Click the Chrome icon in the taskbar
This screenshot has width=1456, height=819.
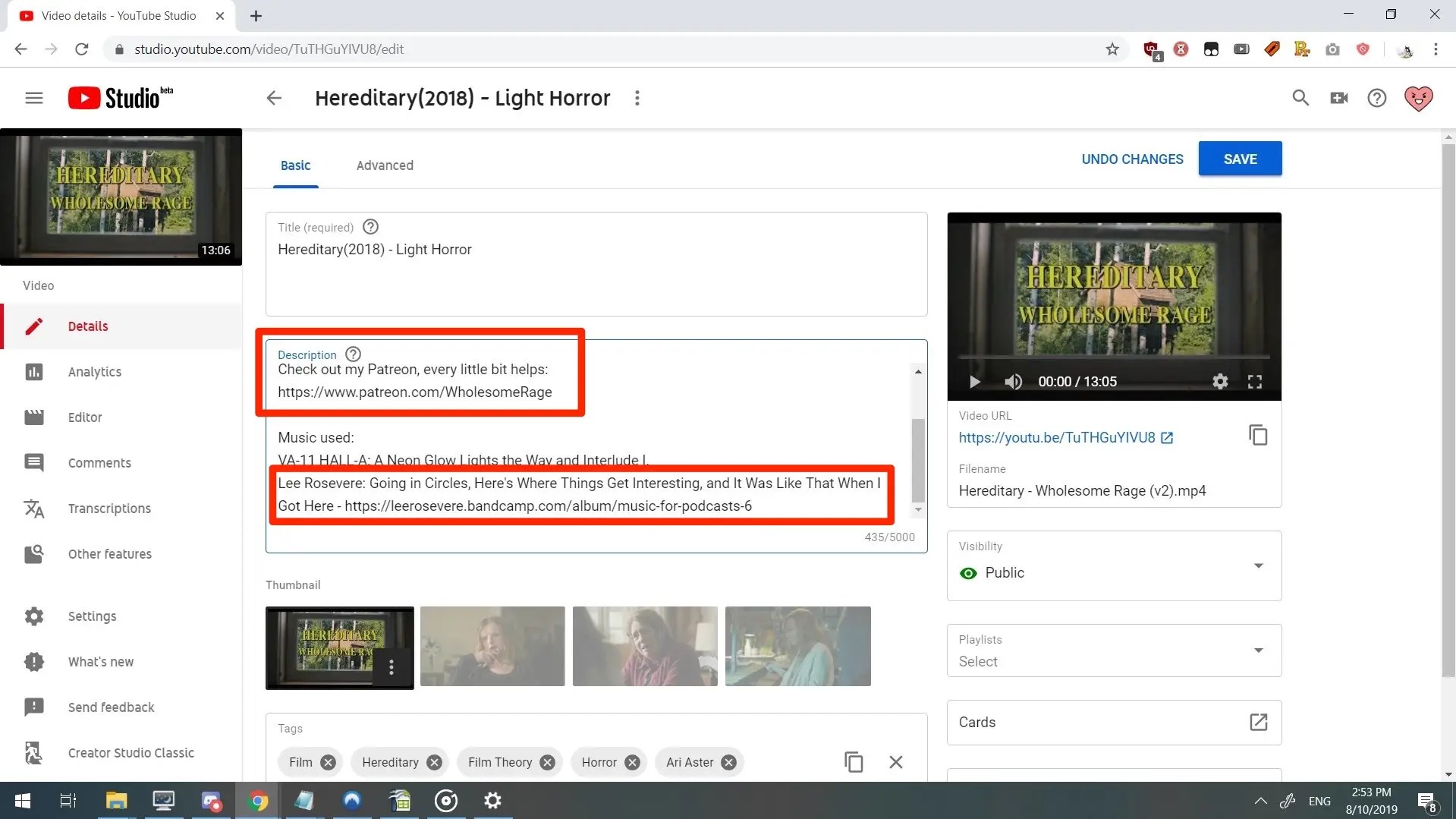click(x=258, y=801)
